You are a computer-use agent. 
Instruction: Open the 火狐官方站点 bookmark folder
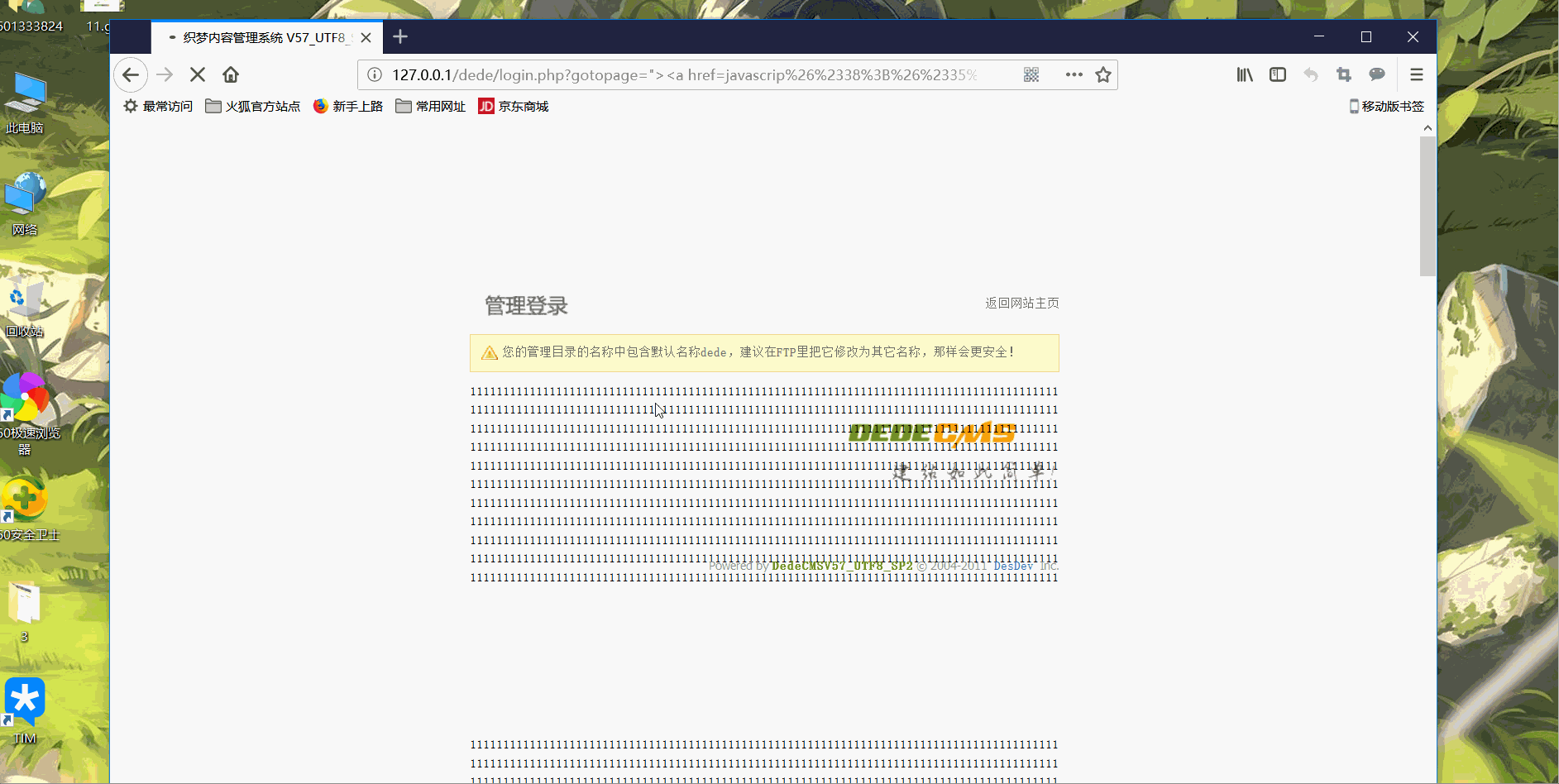[253, 106]
